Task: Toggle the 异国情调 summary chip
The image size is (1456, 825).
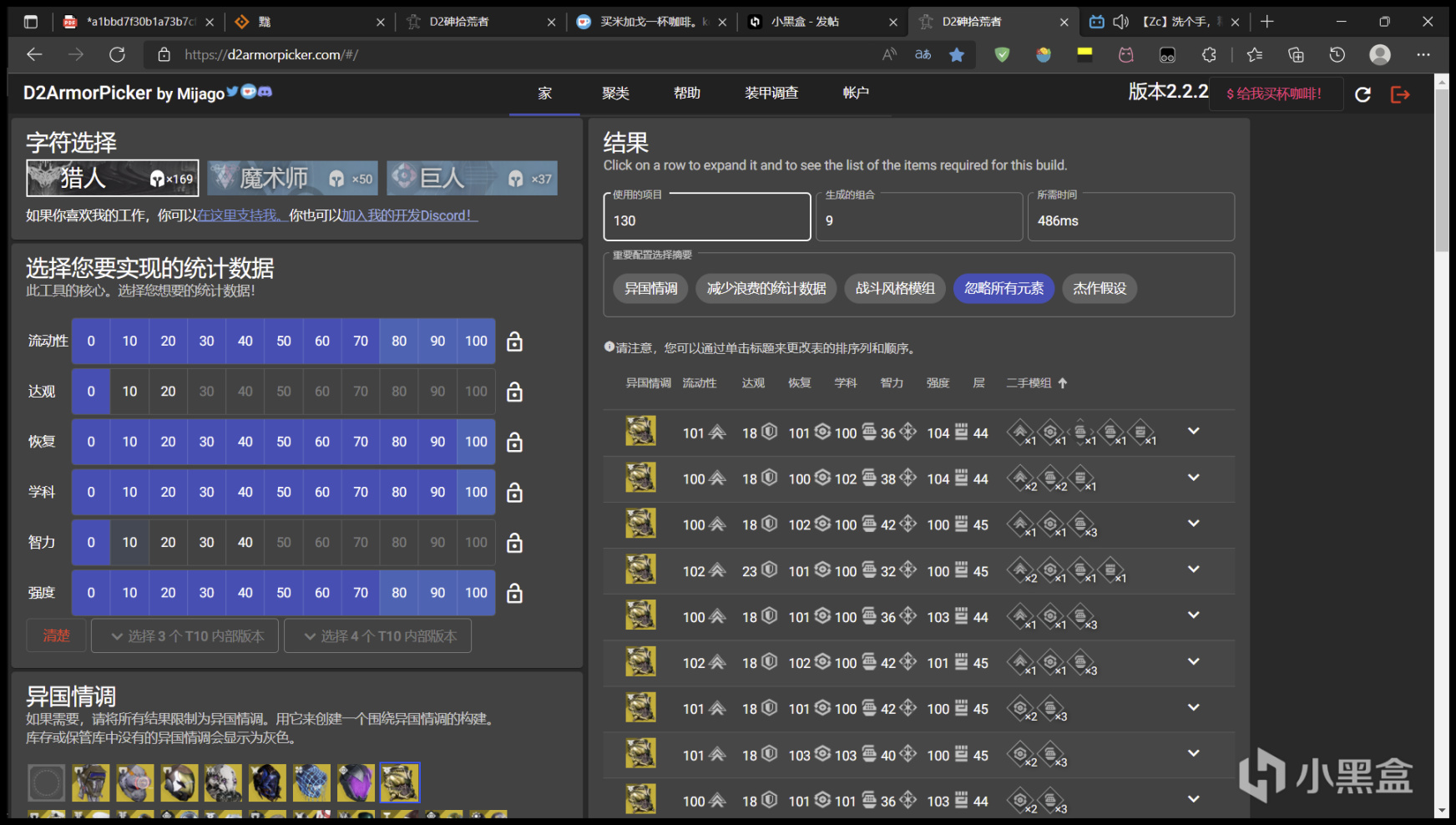Action: [651, 288]
